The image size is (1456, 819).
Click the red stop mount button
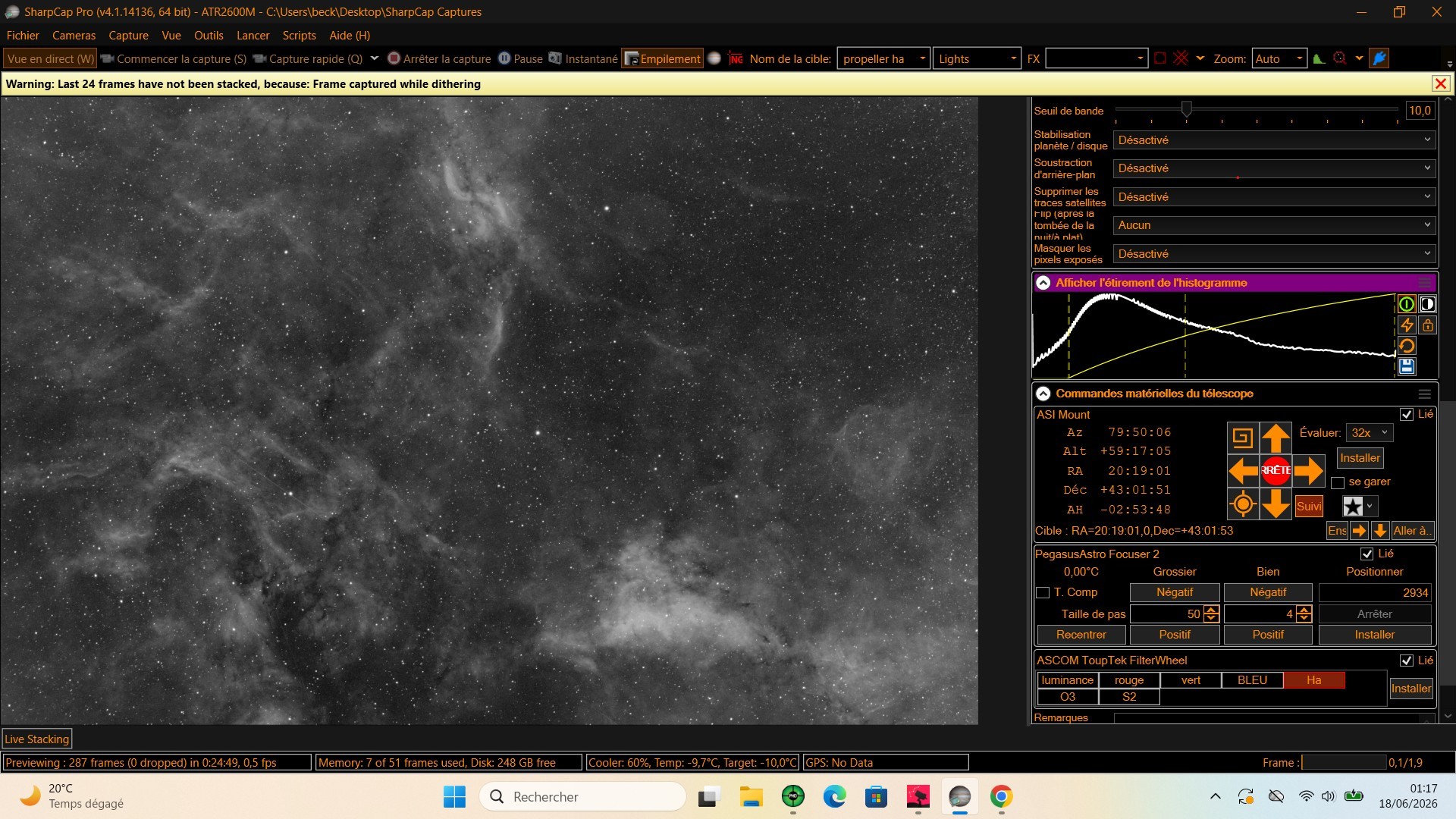[1276, 471]
